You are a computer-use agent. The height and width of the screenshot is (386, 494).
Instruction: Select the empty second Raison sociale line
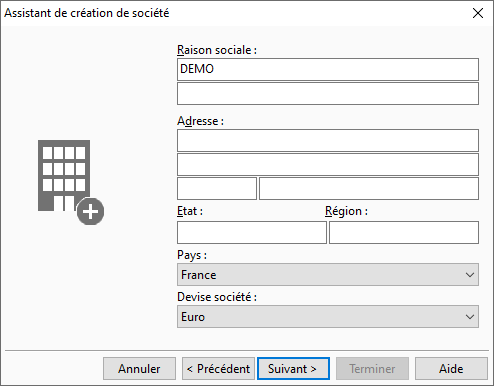[328, 94]
